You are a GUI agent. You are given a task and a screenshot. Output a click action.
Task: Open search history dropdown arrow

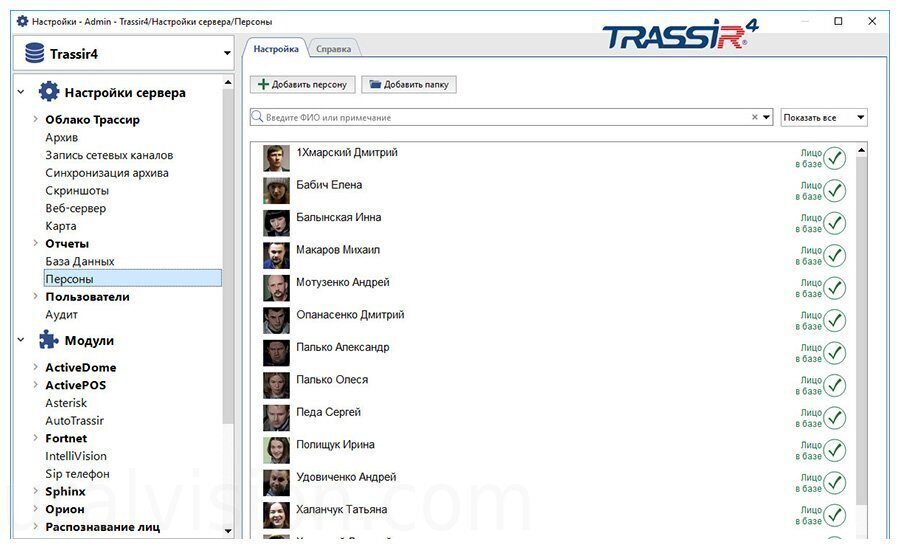(x=766, y=117)
